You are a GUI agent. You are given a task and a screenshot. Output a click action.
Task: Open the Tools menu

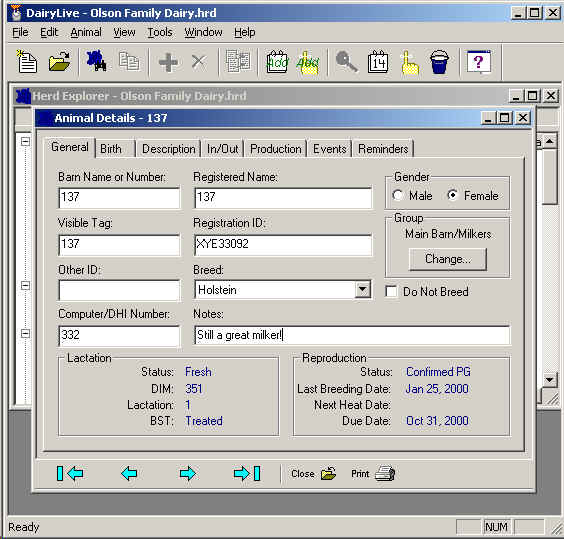[160, 32]
